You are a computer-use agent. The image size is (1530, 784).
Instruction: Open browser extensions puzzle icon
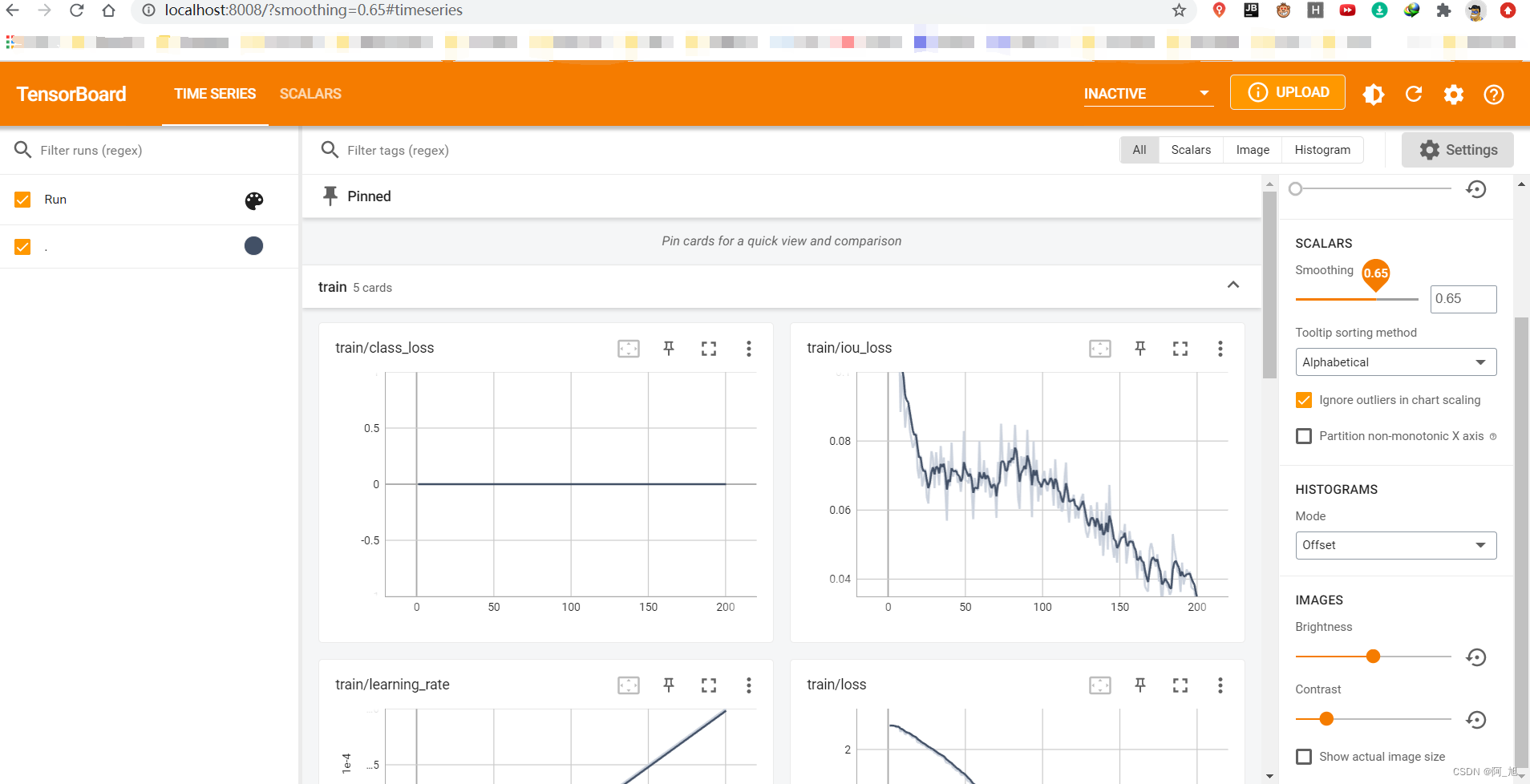tap(1443, 10)
